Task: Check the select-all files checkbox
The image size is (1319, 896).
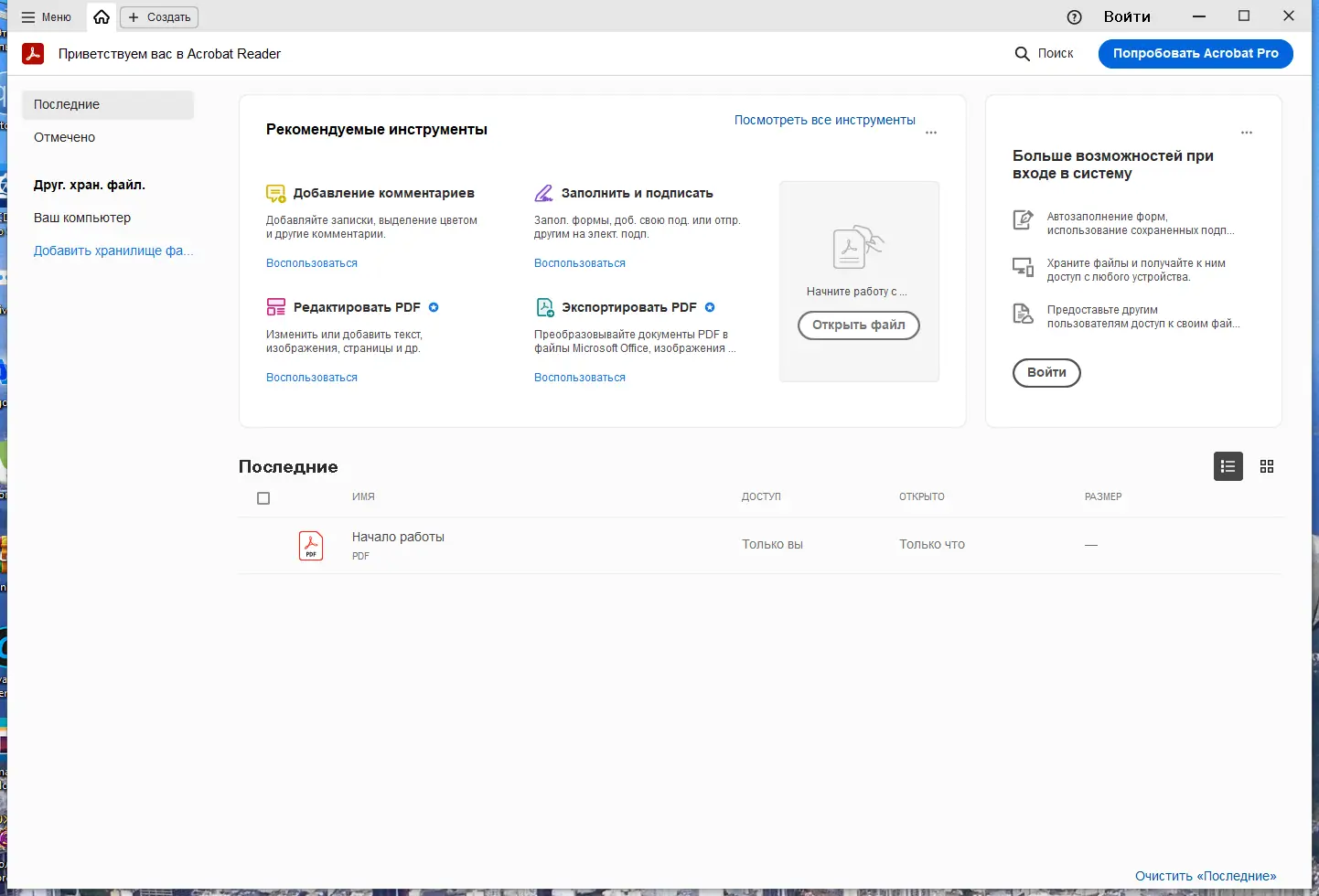Action: pyautogui.click(x=263, y=498)
